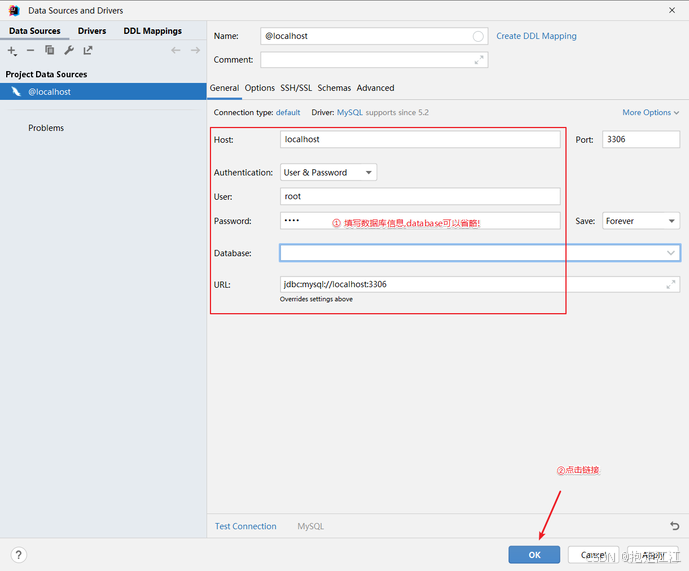Open the Save password dropdown
The height and width of the screenshot is (571, 689).
click(641, 221)
